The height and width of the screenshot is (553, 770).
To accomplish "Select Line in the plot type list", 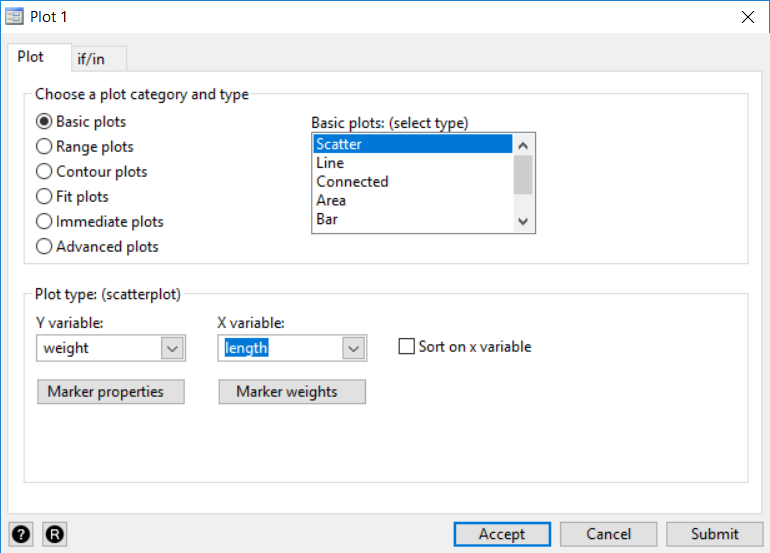I will tap(330, 163).
